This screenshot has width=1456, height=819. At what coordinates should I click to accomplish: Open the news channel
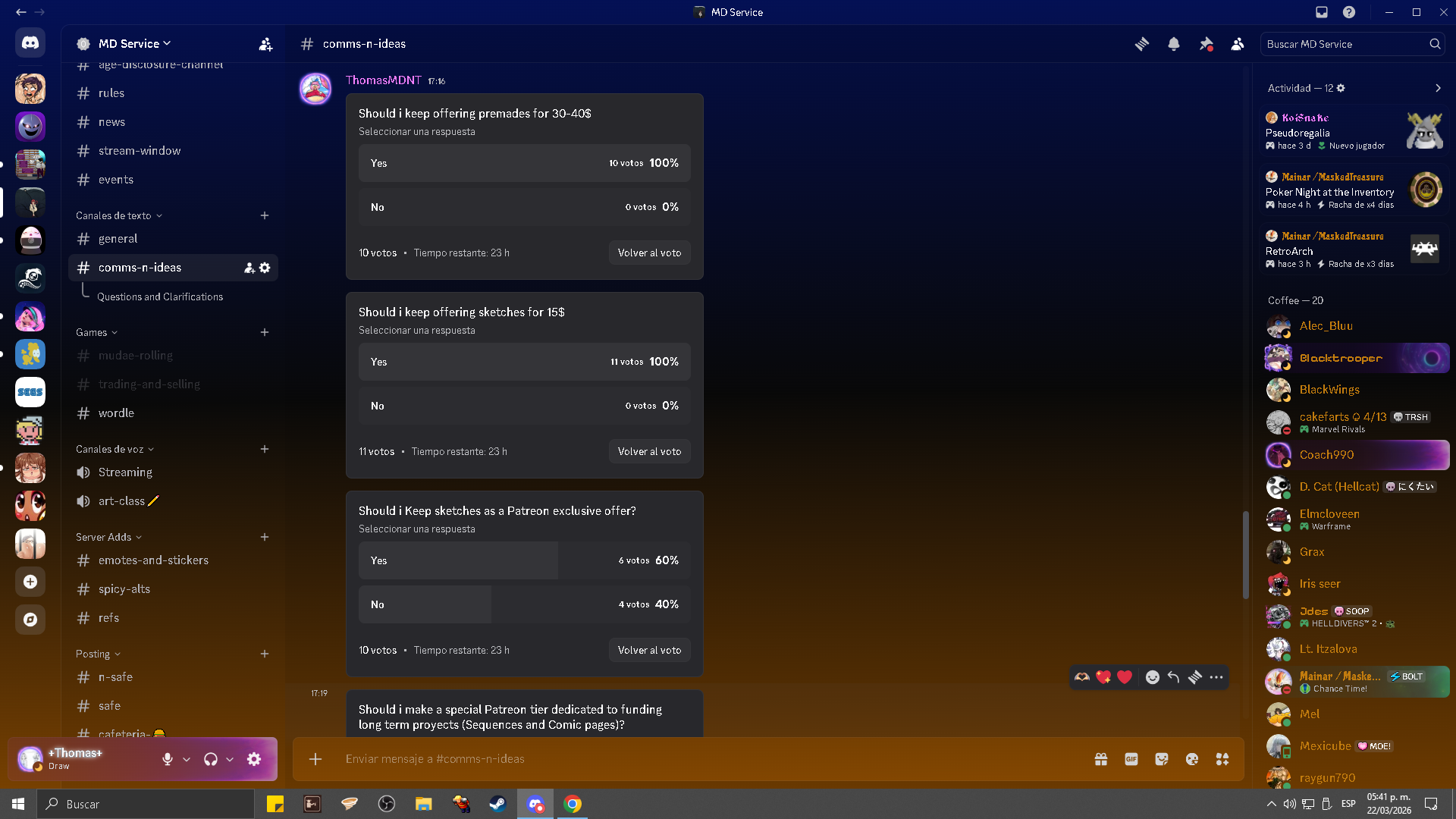(174, 122)
